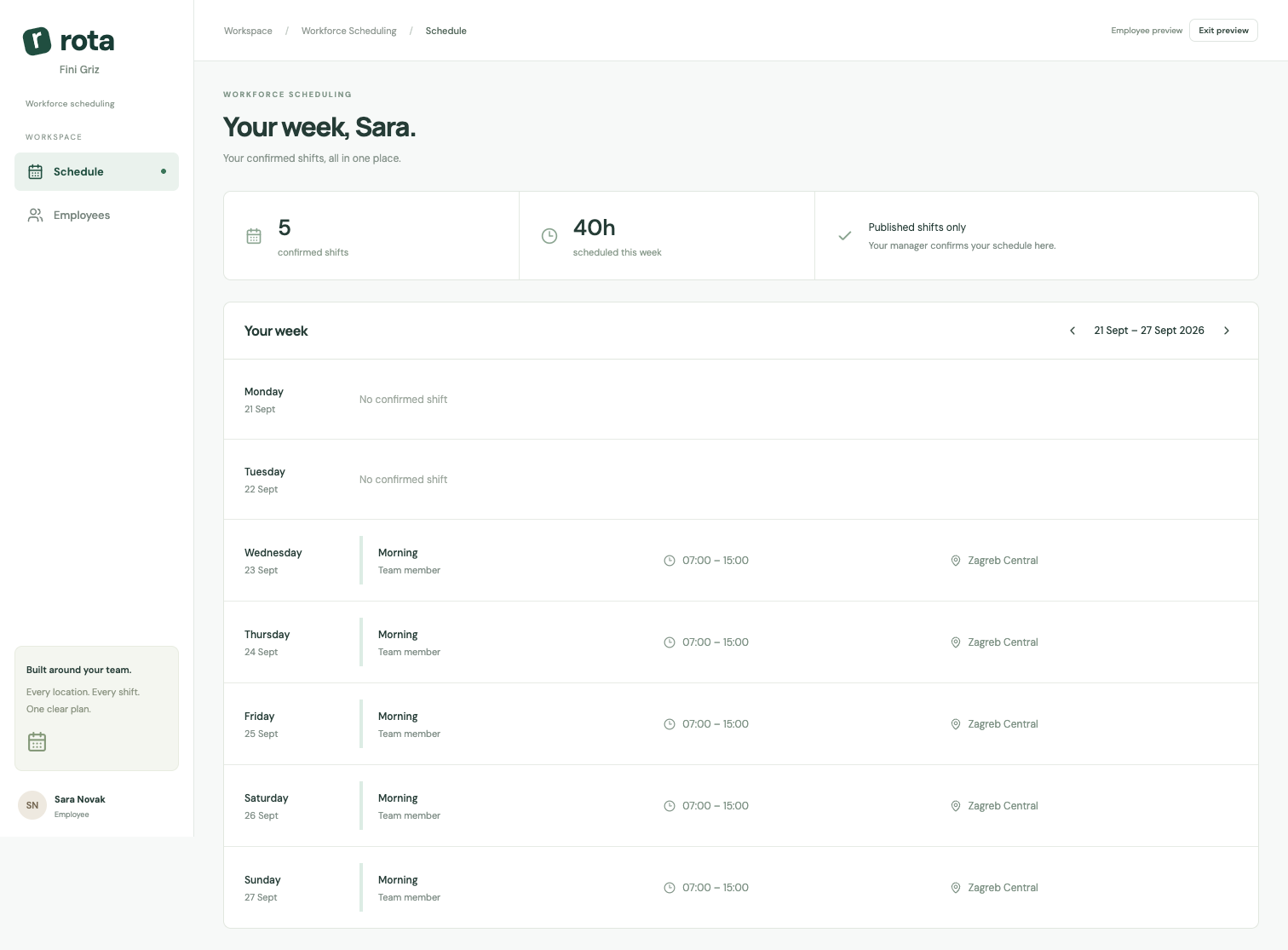
Task: Click the rota logo icon
Action: point(37,41)
